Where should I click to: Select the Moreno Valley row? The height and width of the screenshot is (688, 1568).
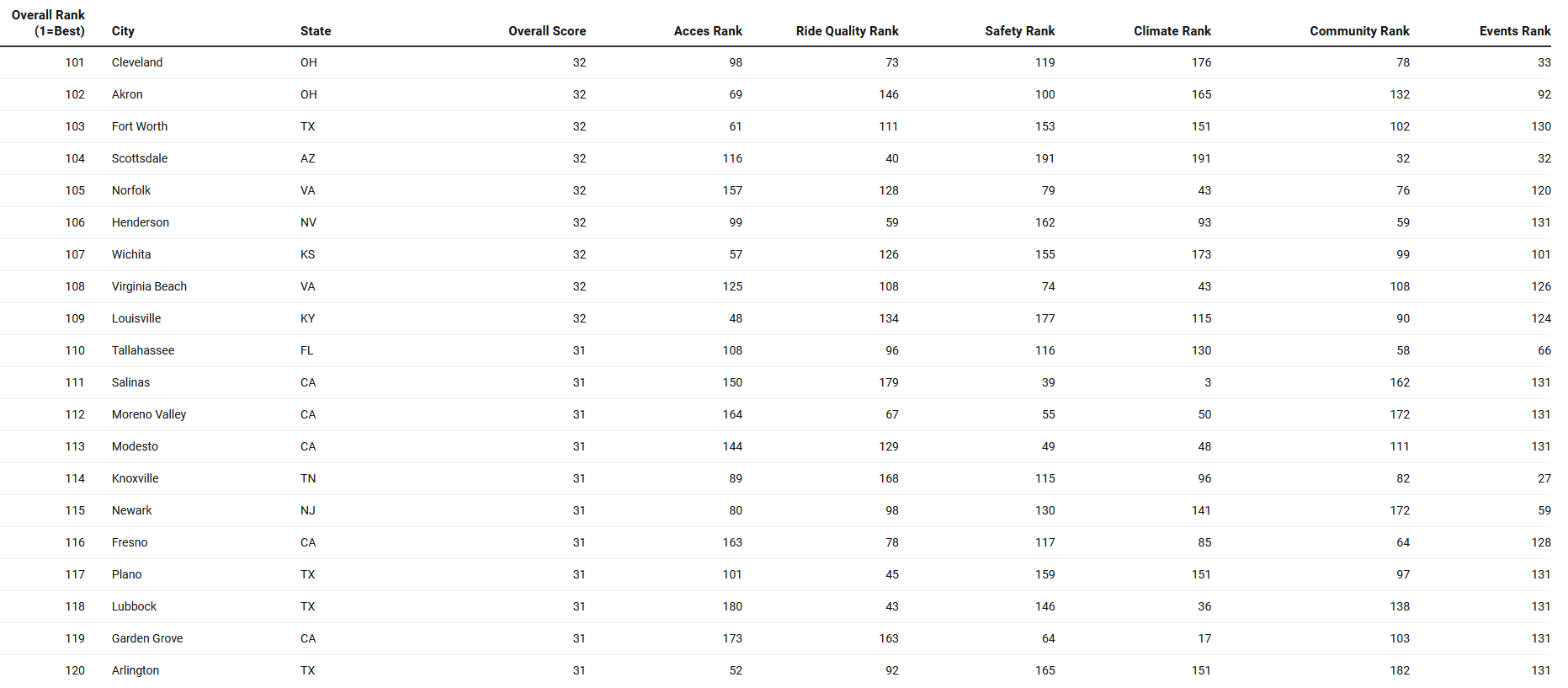click(x=775, y=414)
